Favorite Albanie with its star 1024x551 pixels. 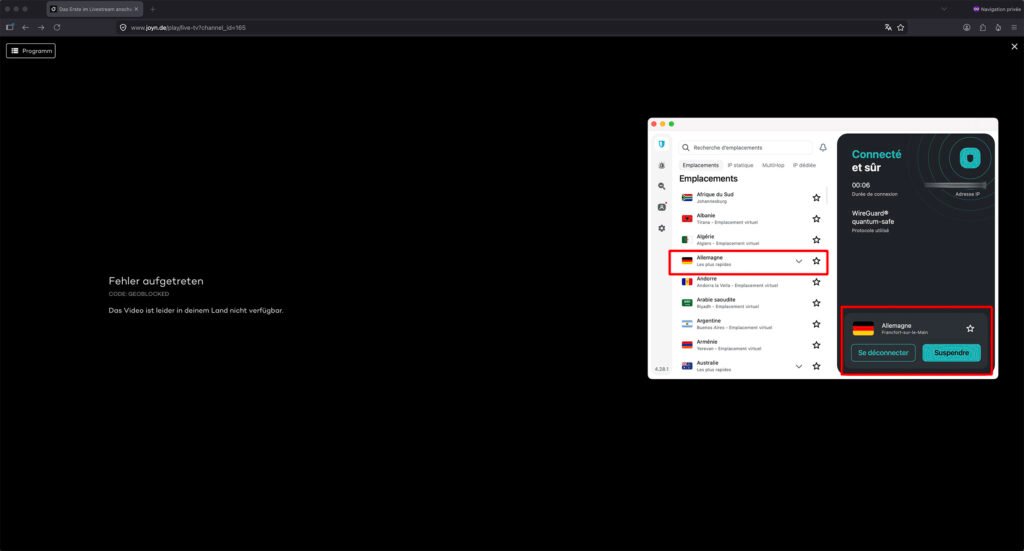816,219
